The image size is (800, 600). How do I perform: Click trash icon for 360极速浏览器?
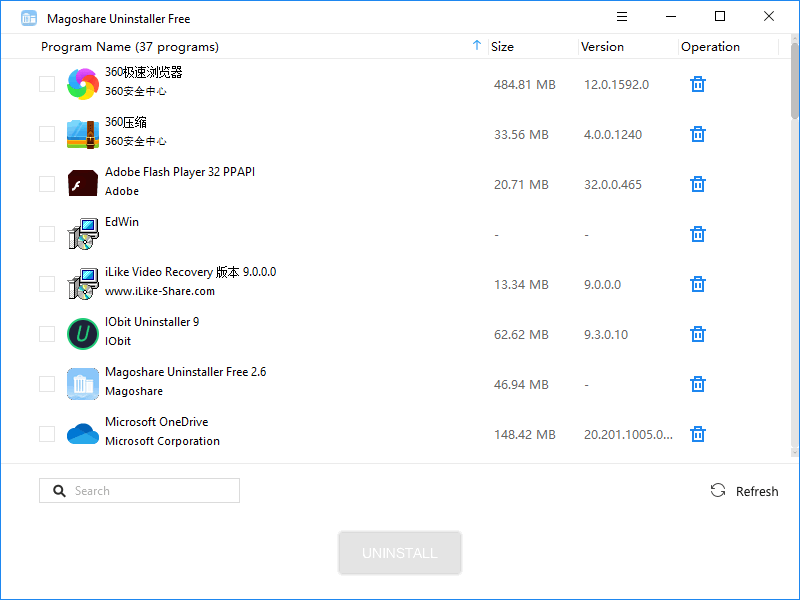[698, 84]
